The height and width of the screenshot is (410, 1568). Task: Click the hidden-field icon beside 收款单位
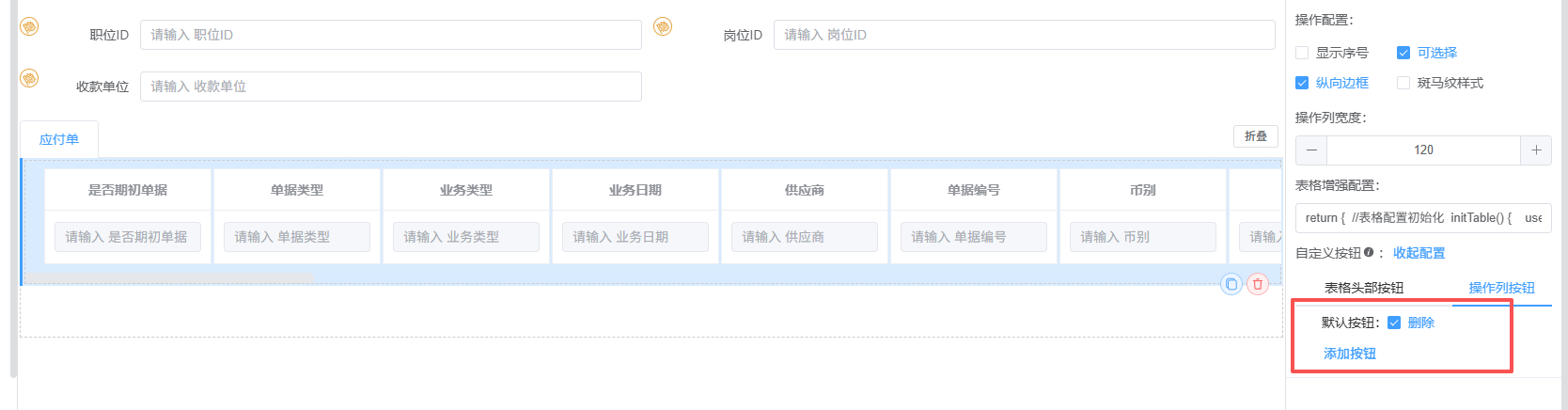click(29, 78)
